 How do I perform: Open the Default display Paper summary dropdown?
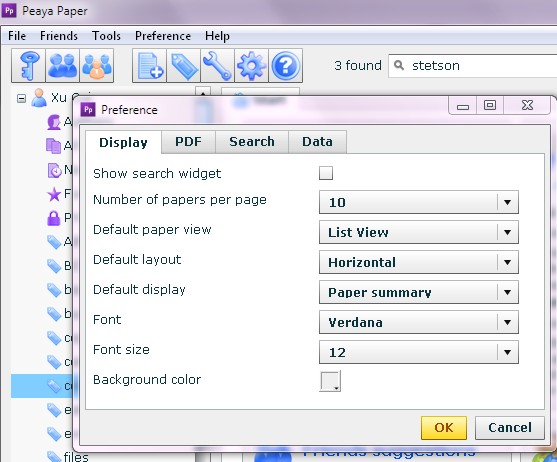tap(418, 292)
